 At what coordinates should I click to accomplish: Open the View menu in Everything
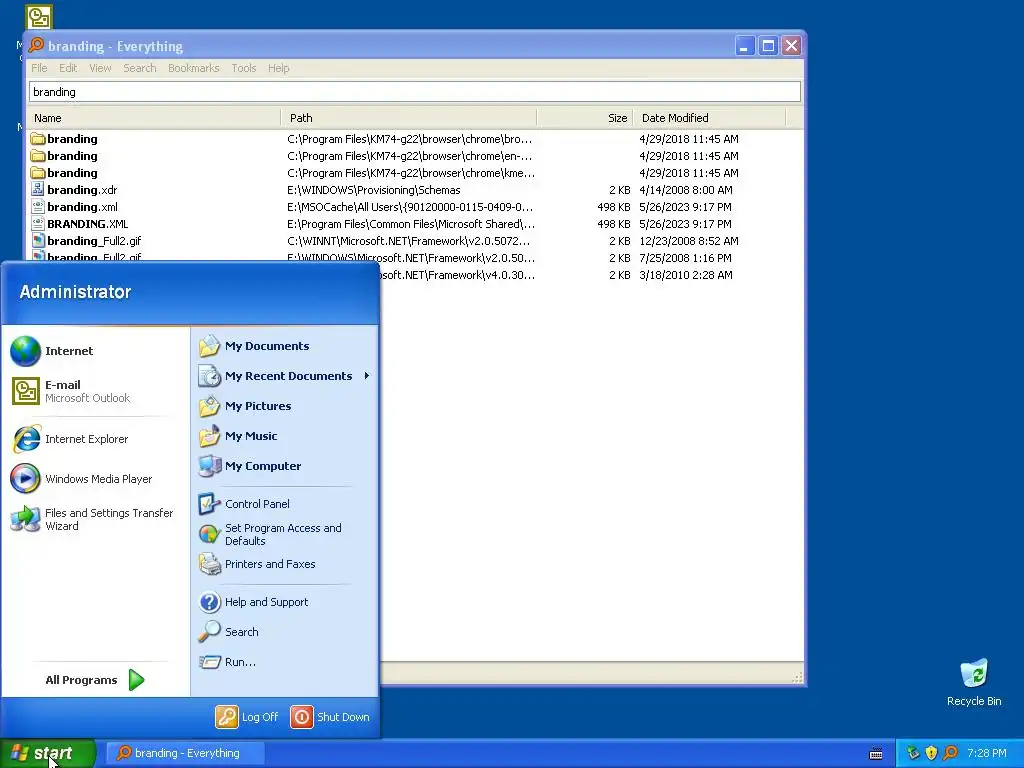(x=100, y=68)
